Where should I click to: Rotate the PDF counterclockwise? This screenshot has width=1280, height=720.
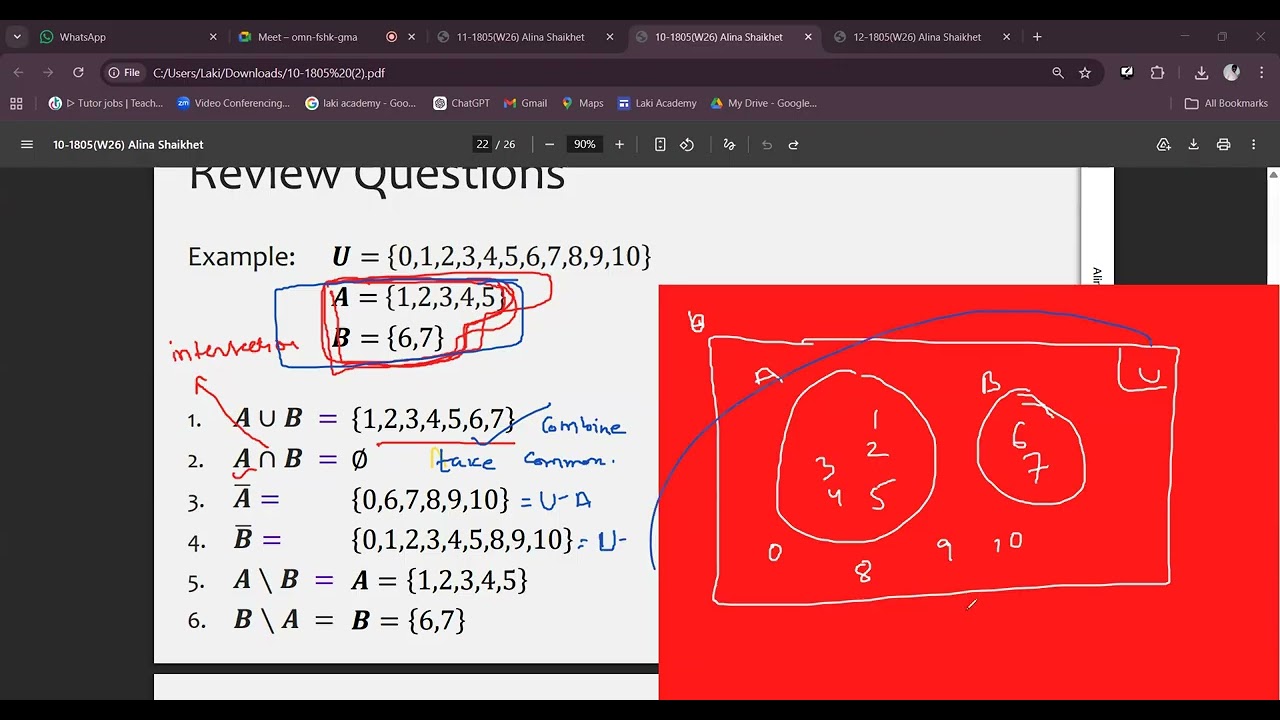pyautogui.click(x=687, y=145)
